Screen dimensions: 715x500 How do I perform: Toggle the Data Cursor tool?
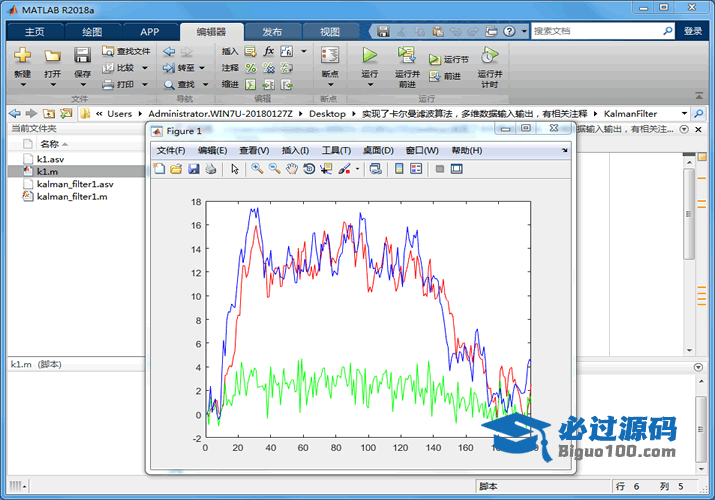coord(326,169)
